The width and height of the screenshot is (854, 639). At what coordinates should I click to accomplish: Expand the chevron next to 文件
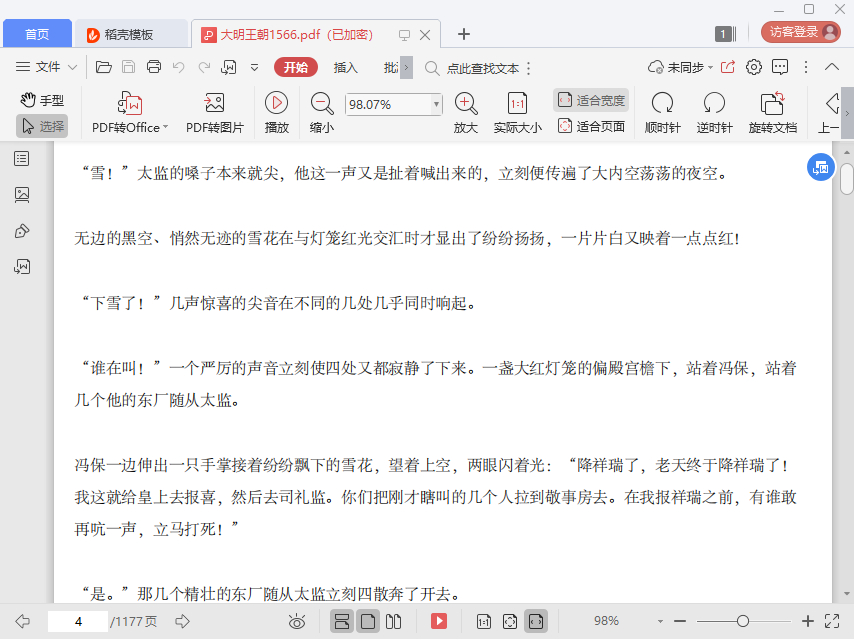(72, 68)
